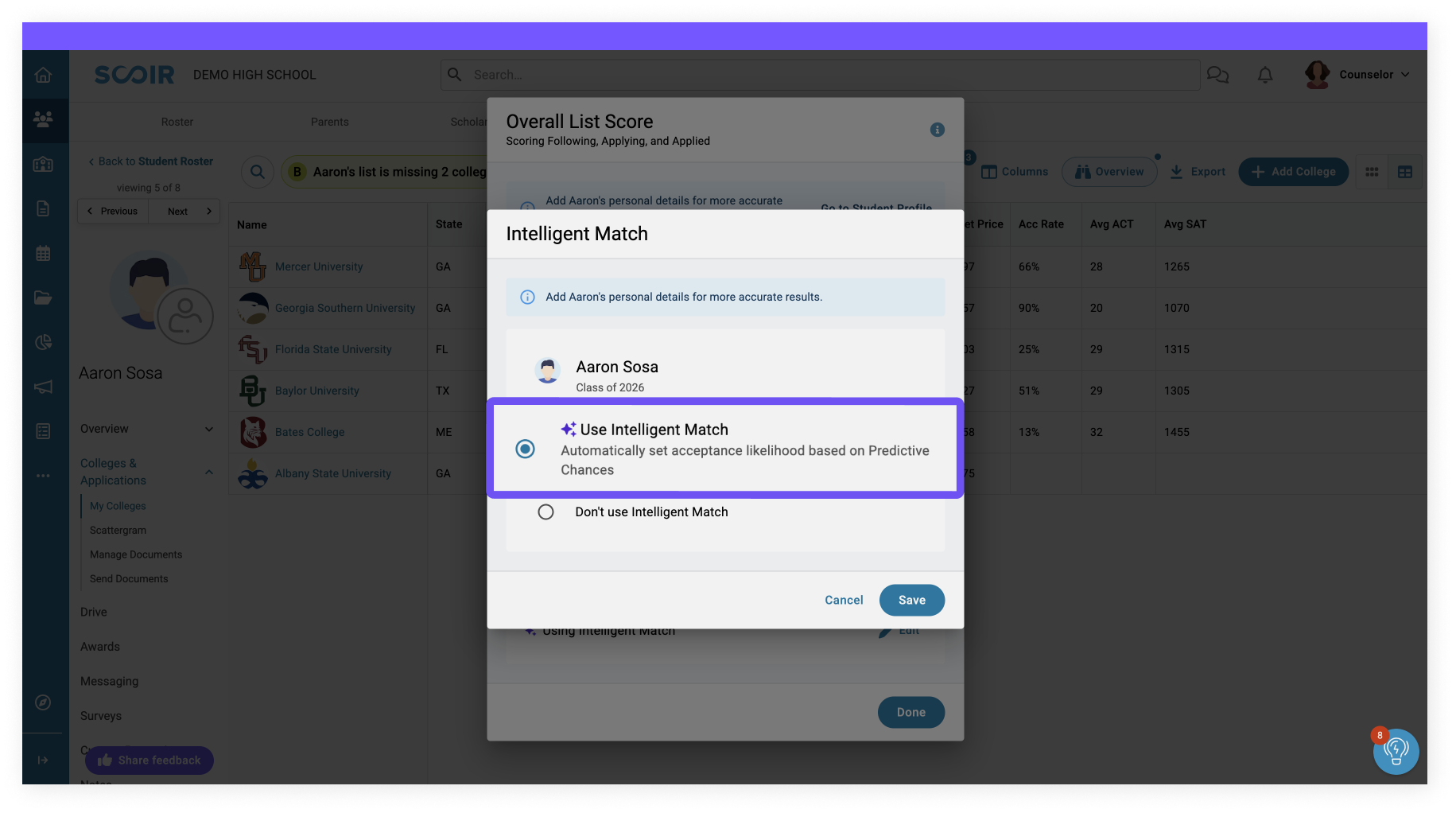Open the notifications bell
The height and width of the screenshot is (813, 1456).
pos(1265,75)
